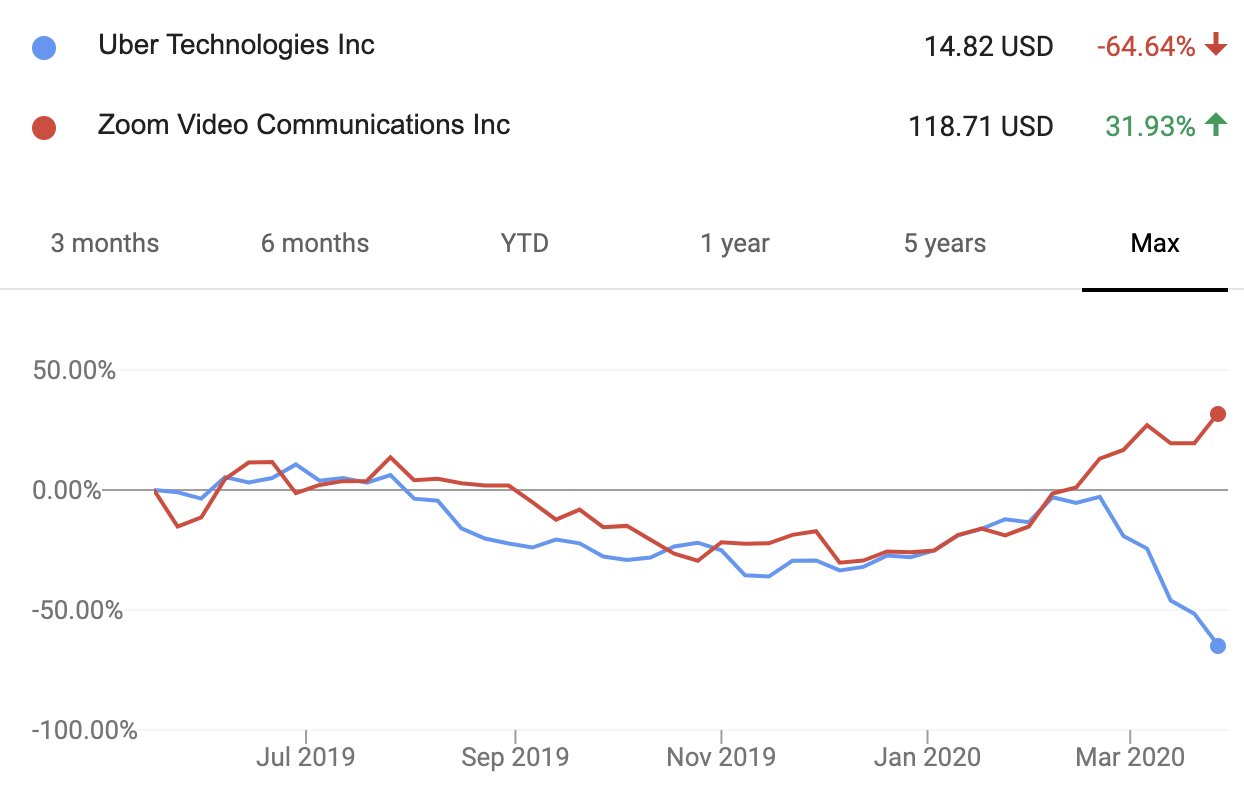Viewport: 1244px width, 800px height.
Task: Click the Mar 2020 axis label
Action: [1129, 757]
